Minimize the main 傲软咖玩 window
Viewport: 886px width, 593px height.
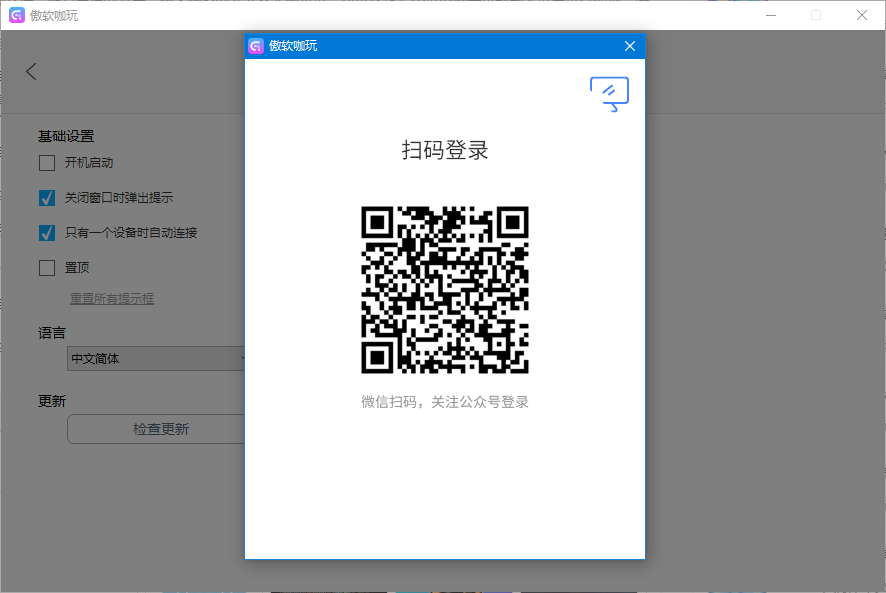click(771, 15)
